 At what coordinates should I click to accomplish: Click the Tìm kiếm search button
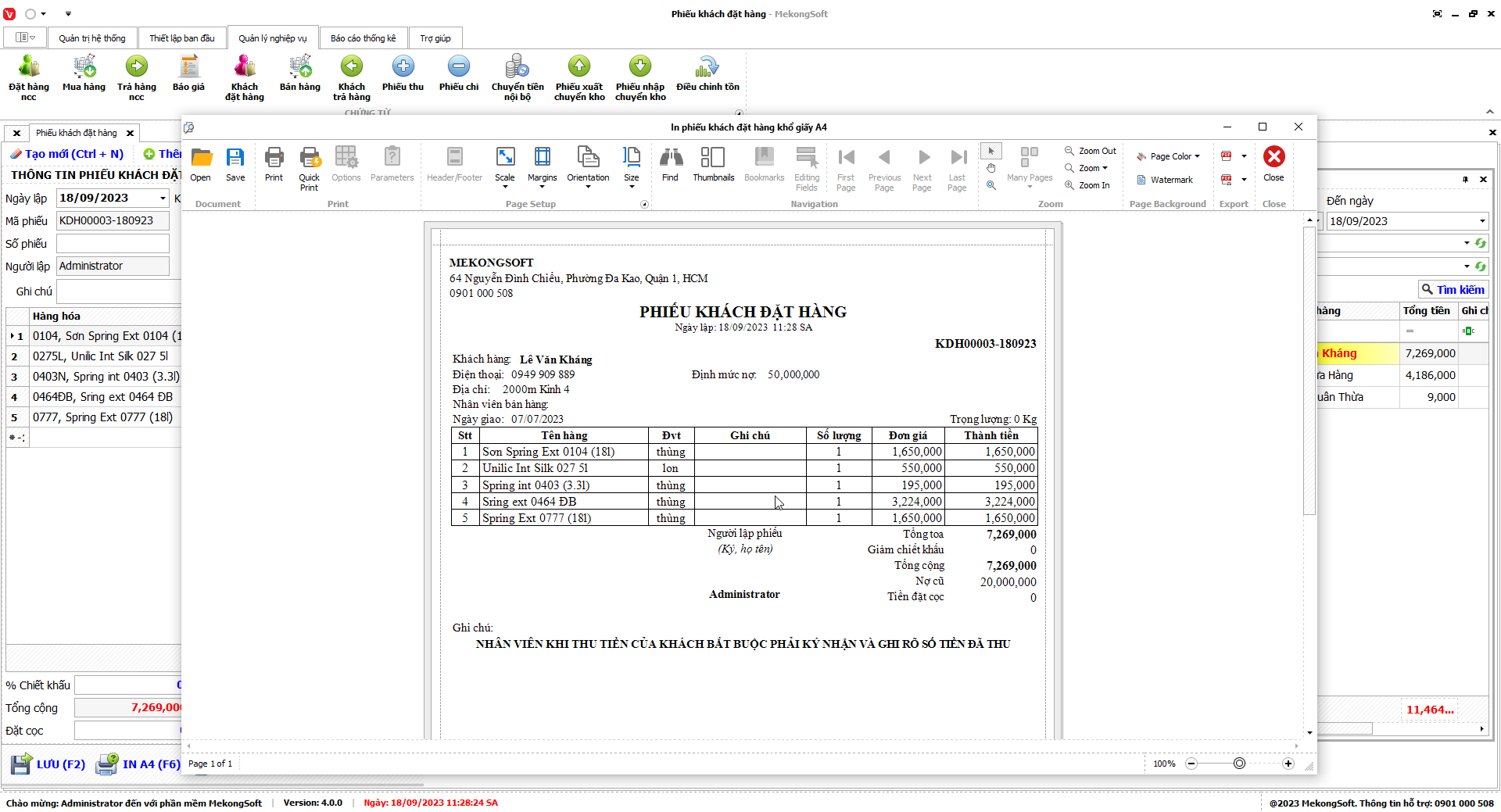click(x=1453, y=290)
